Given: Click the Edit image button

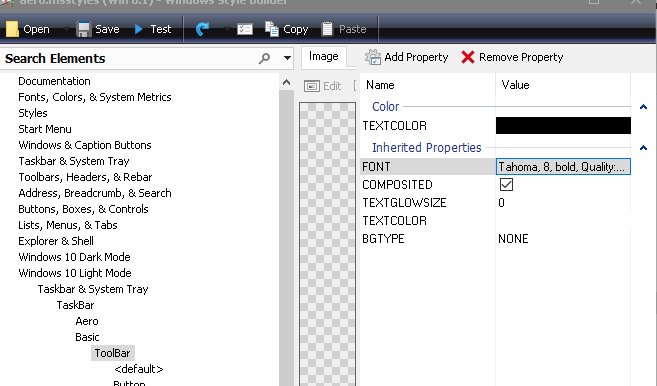Looking at the screenshot, I should pos(323,86).
